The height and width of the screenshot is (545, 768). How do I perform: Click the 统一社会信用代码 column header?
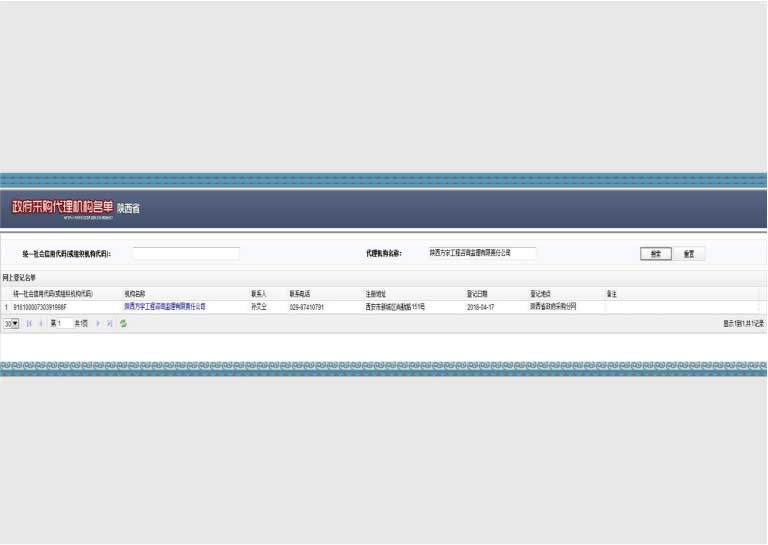[x=52, y=294]
